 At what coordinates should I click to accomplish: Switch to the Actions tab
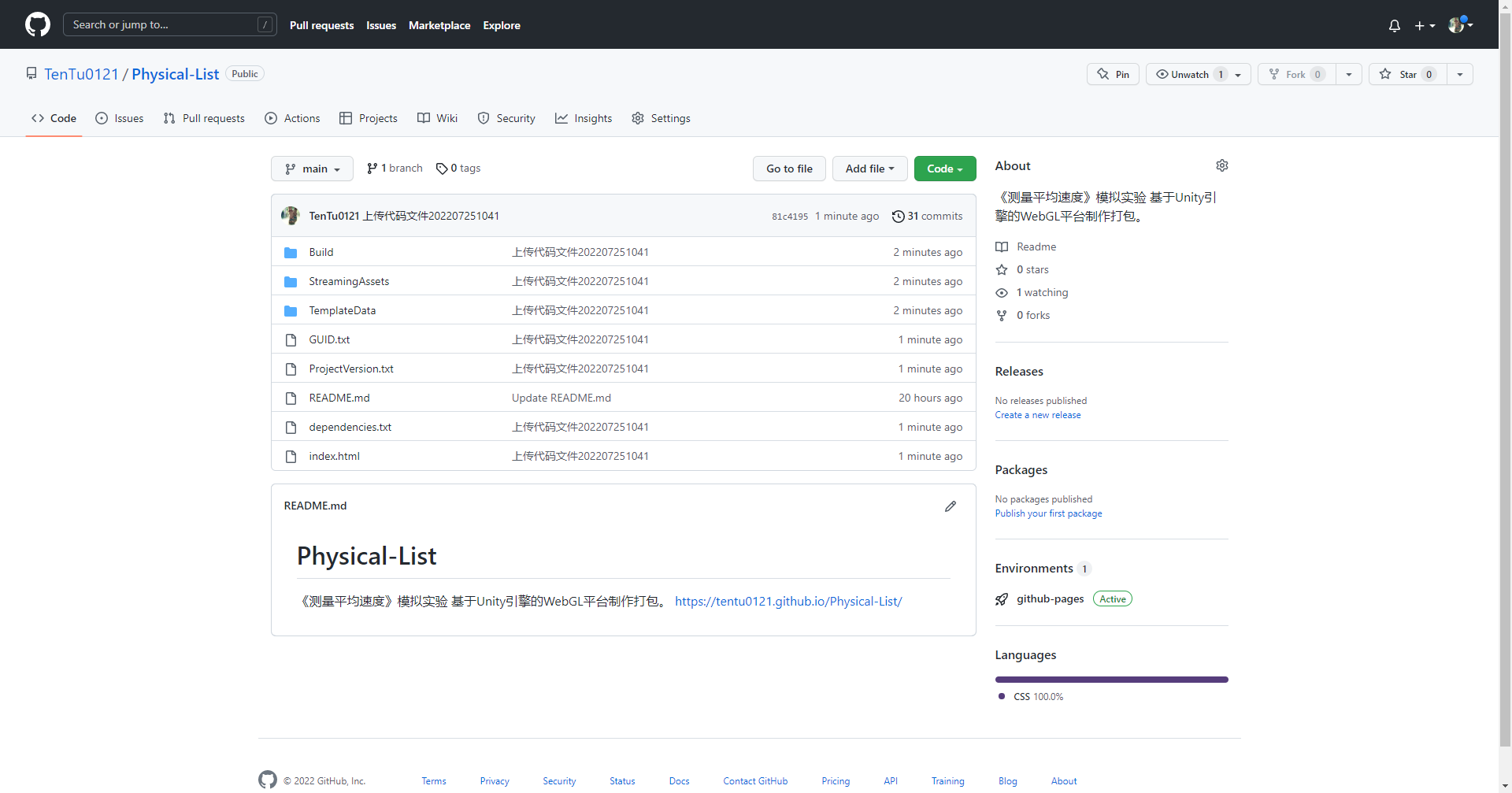292,118
